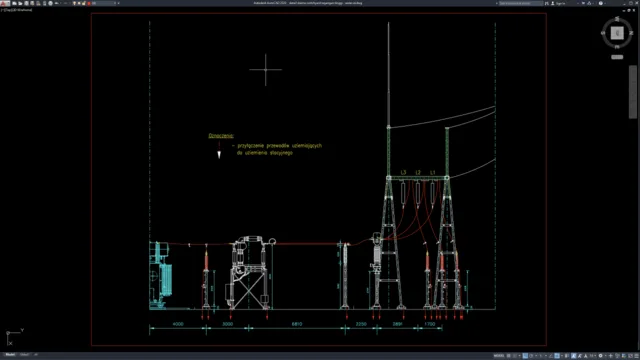Click the red layer color square
The width and height of the screenshot is (640, 360).
click(89, 3)
